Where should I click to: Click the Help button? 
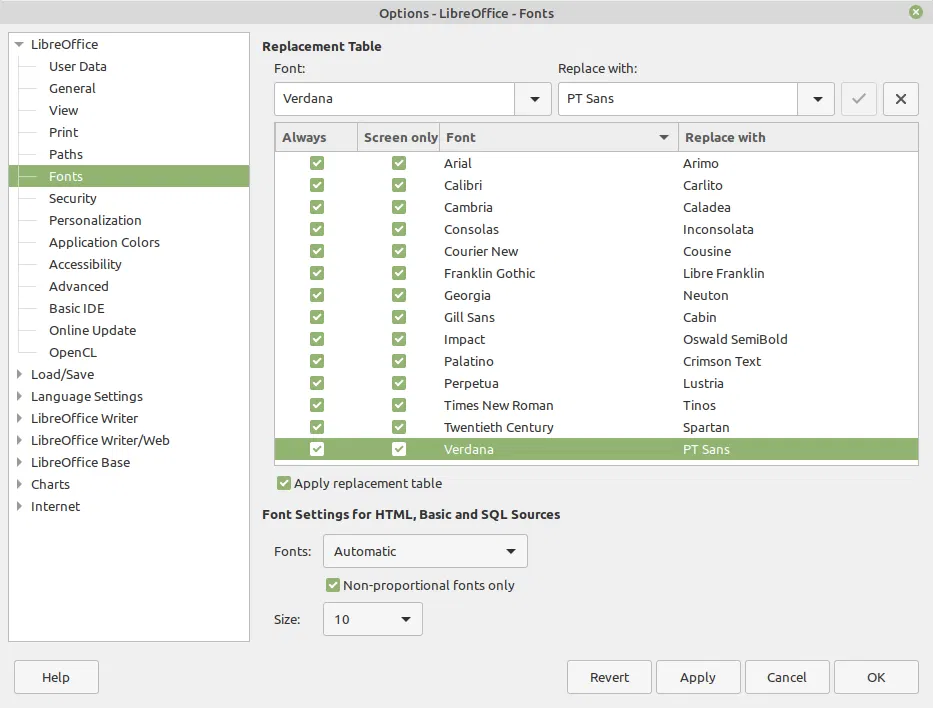click(x=56, y=677)
